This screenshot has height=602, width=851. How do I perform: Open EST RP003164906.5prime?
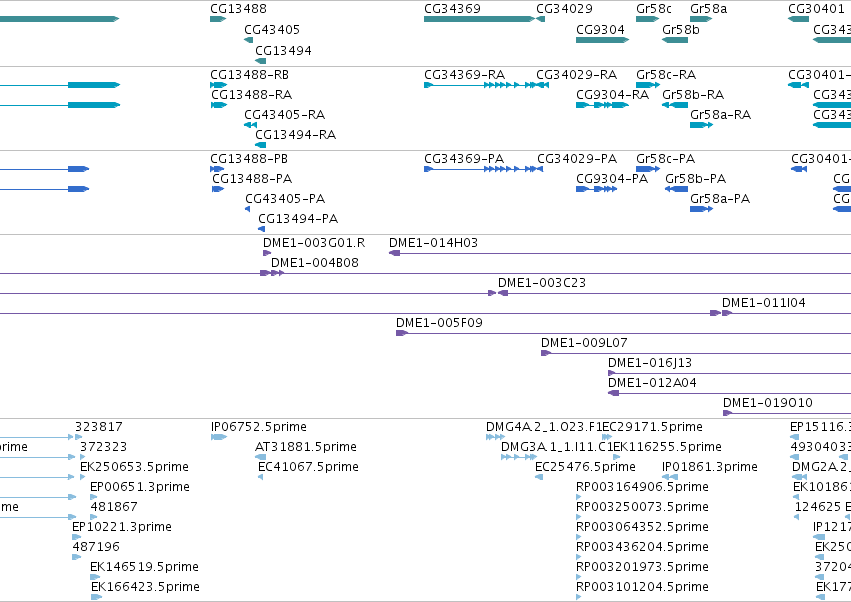click(643, 487)
